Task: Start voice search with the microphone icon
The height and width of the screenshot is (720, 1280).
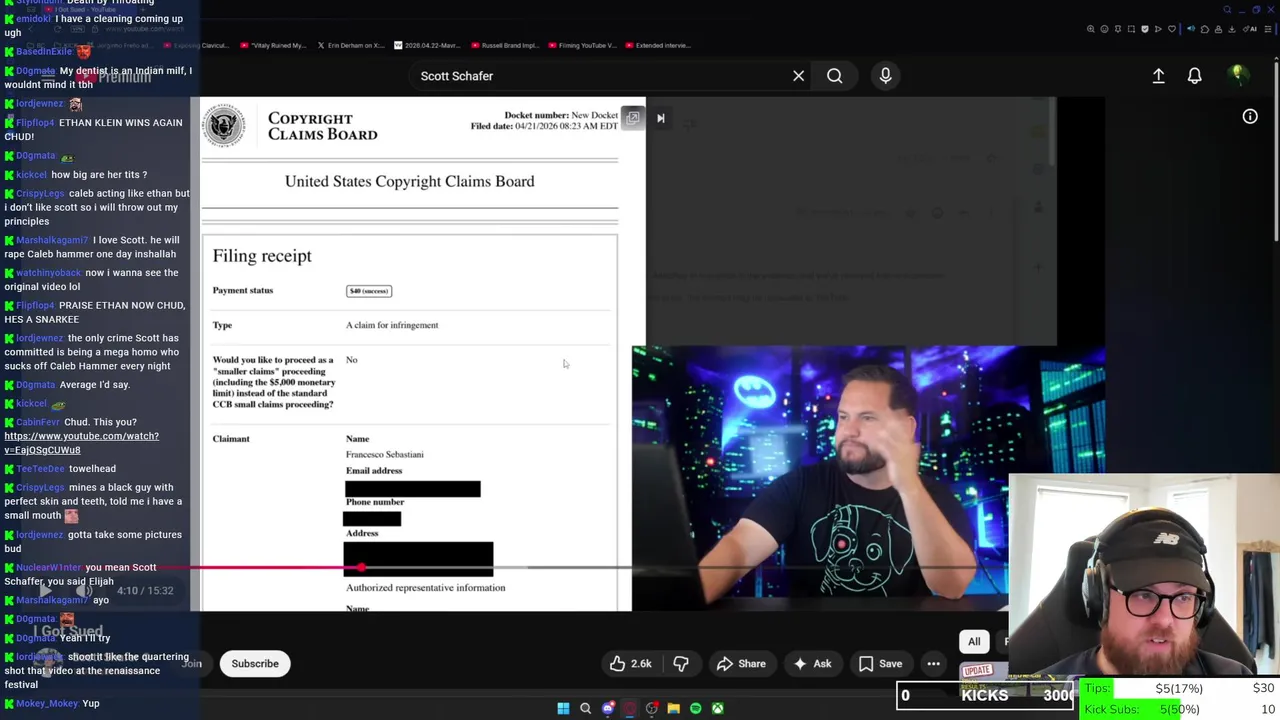Action: (x=885, y=76)
